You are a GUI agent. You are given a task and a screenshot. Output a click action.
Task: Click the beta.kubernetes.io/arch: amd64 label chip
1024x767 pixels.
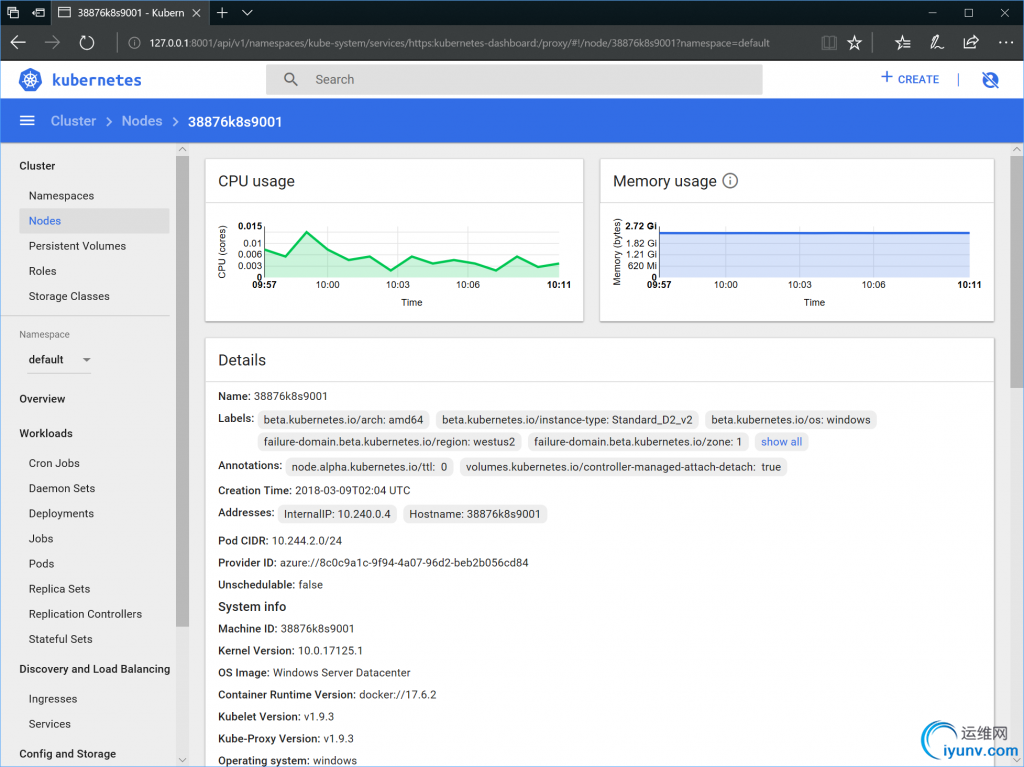[x=344, y=420]
